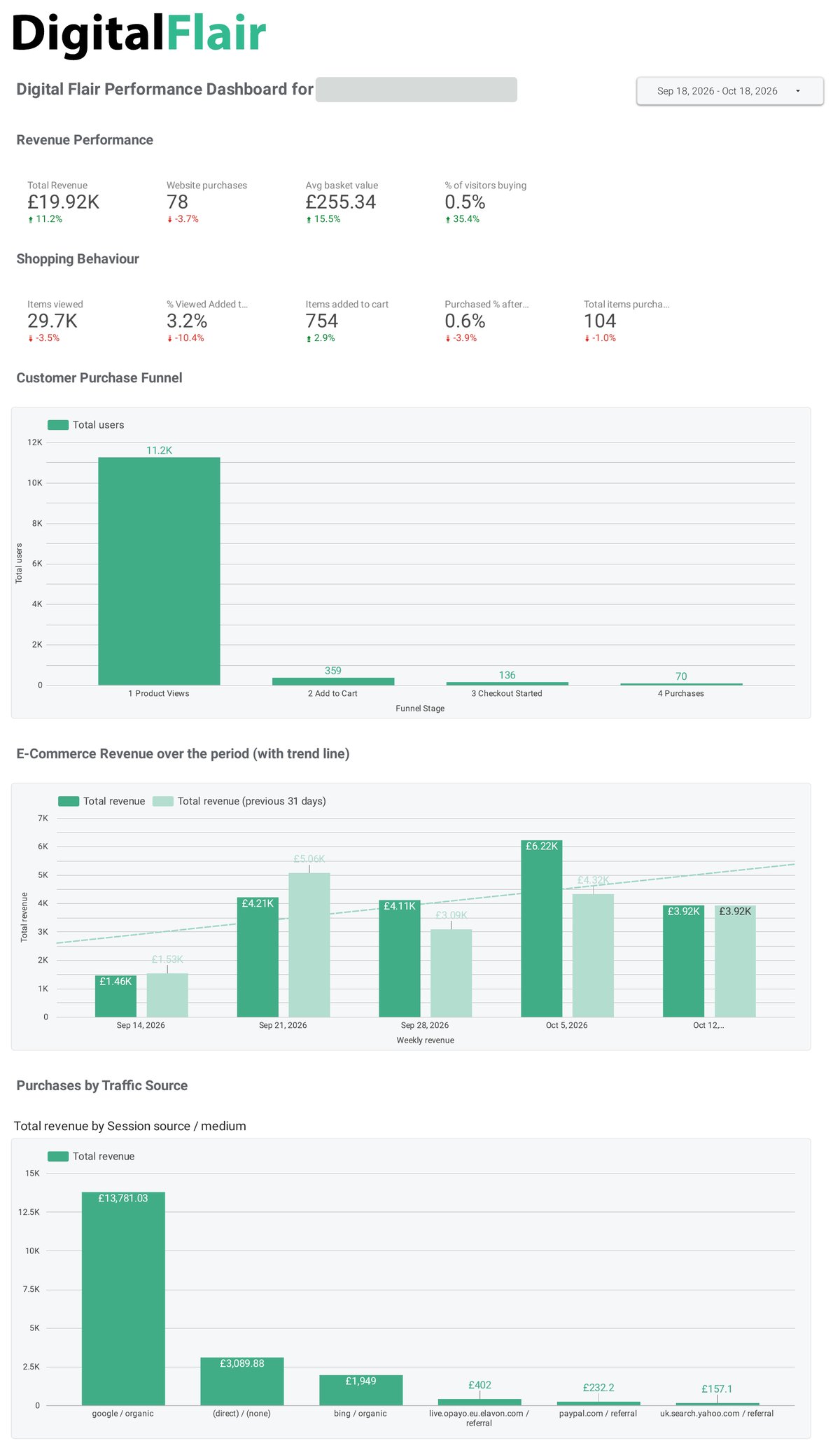Click the (direct) / (none) £3,089.88 bar

coord(242,1381)
